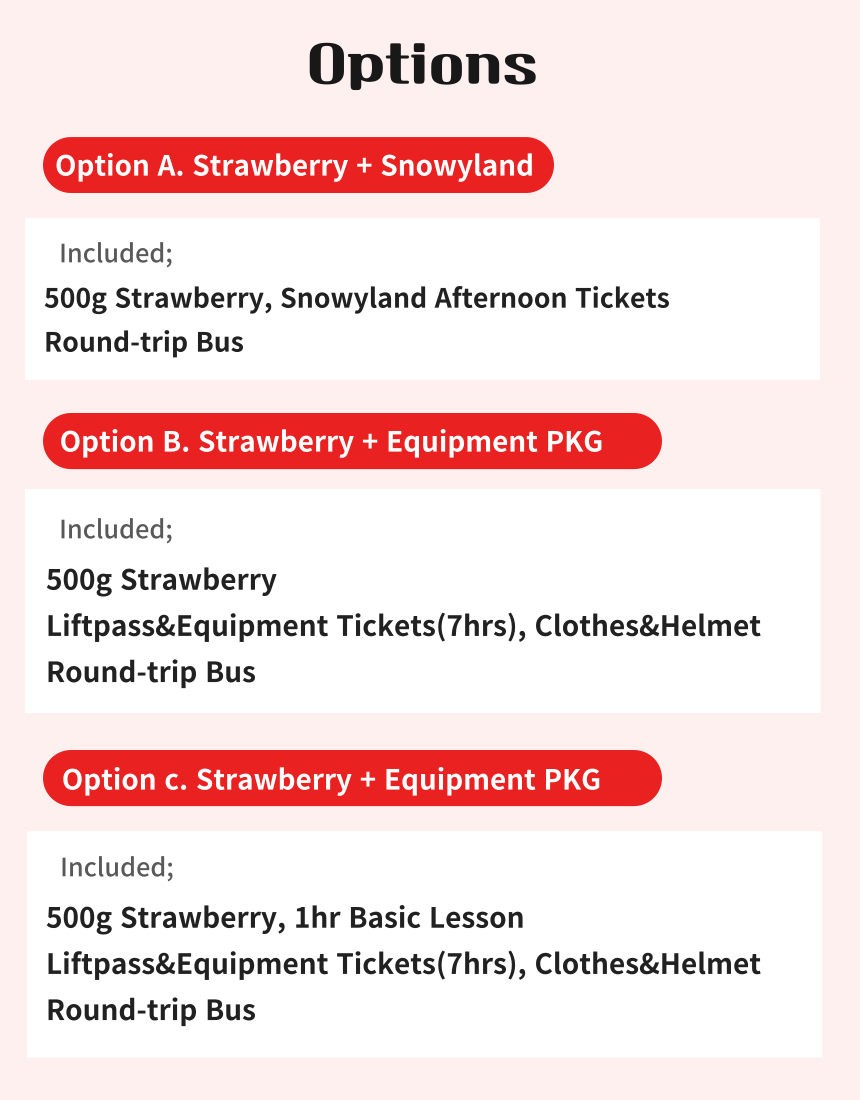Click Clothes&Helmet text in Option B
The height and width of the screenshot is (1100, 860).
[x=647, y=626]
